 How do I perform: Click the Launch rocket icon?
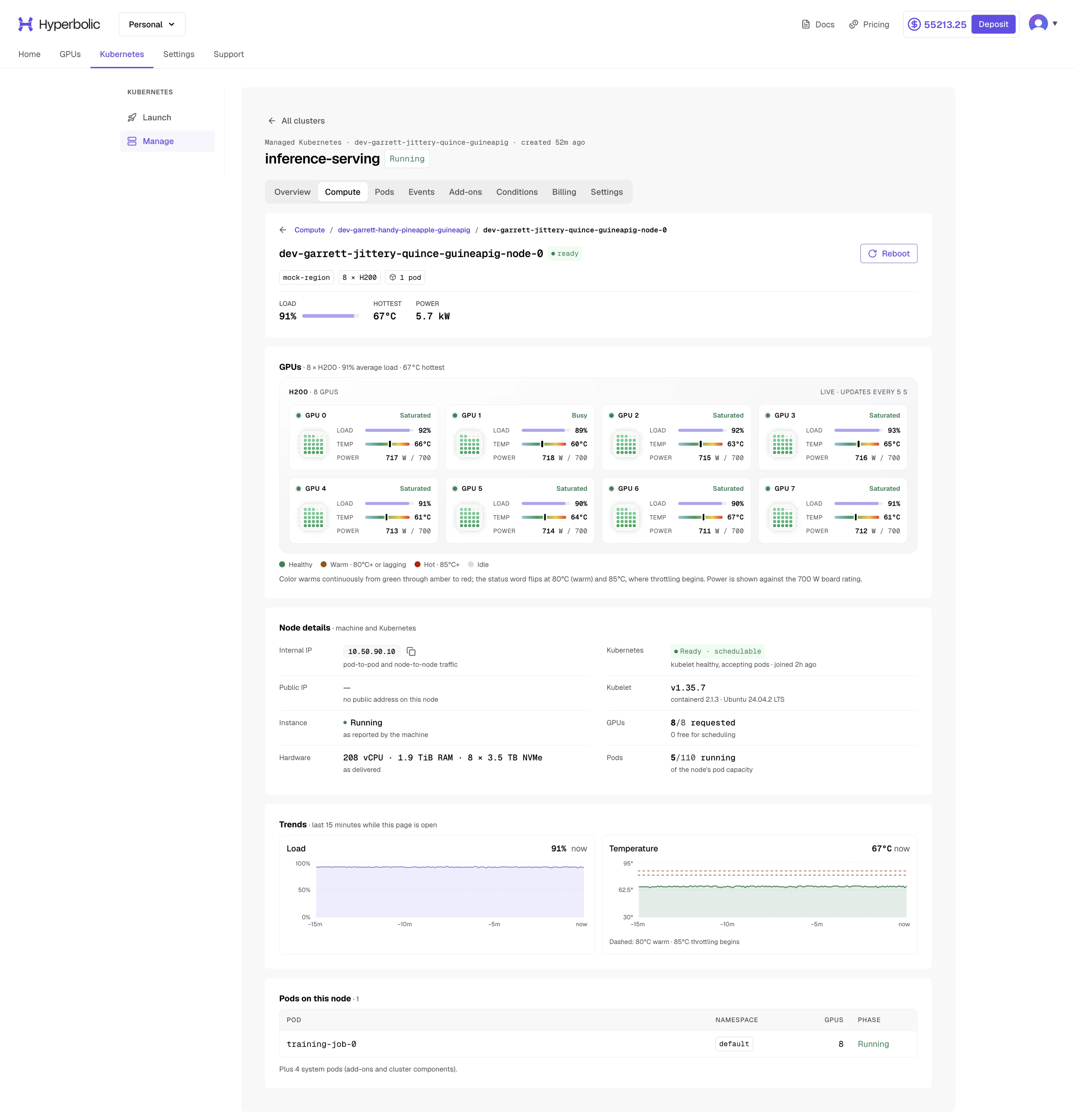[132, 117]
